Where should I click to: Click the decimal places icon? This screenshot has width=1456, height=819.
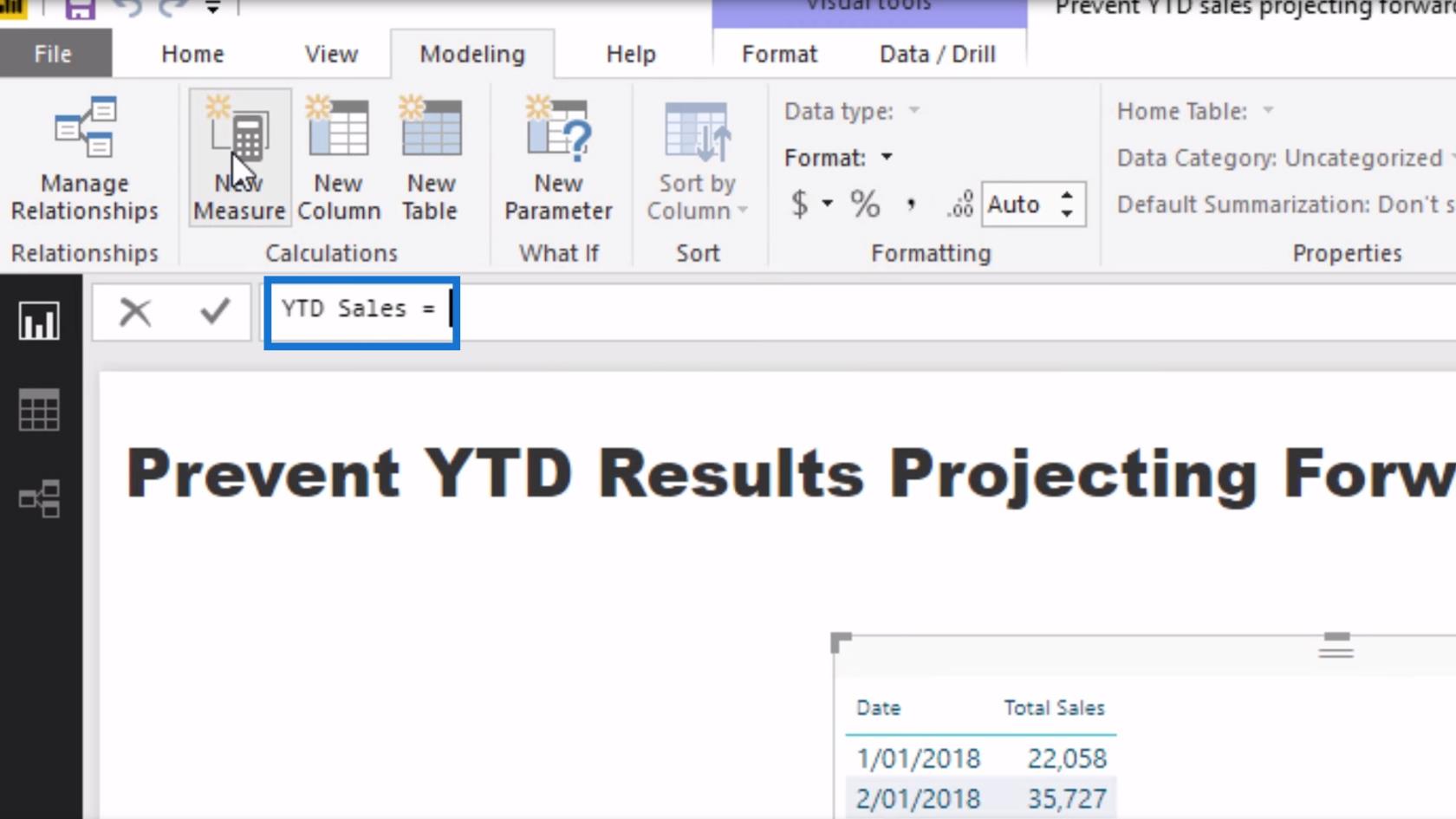(x=960, y=205)
